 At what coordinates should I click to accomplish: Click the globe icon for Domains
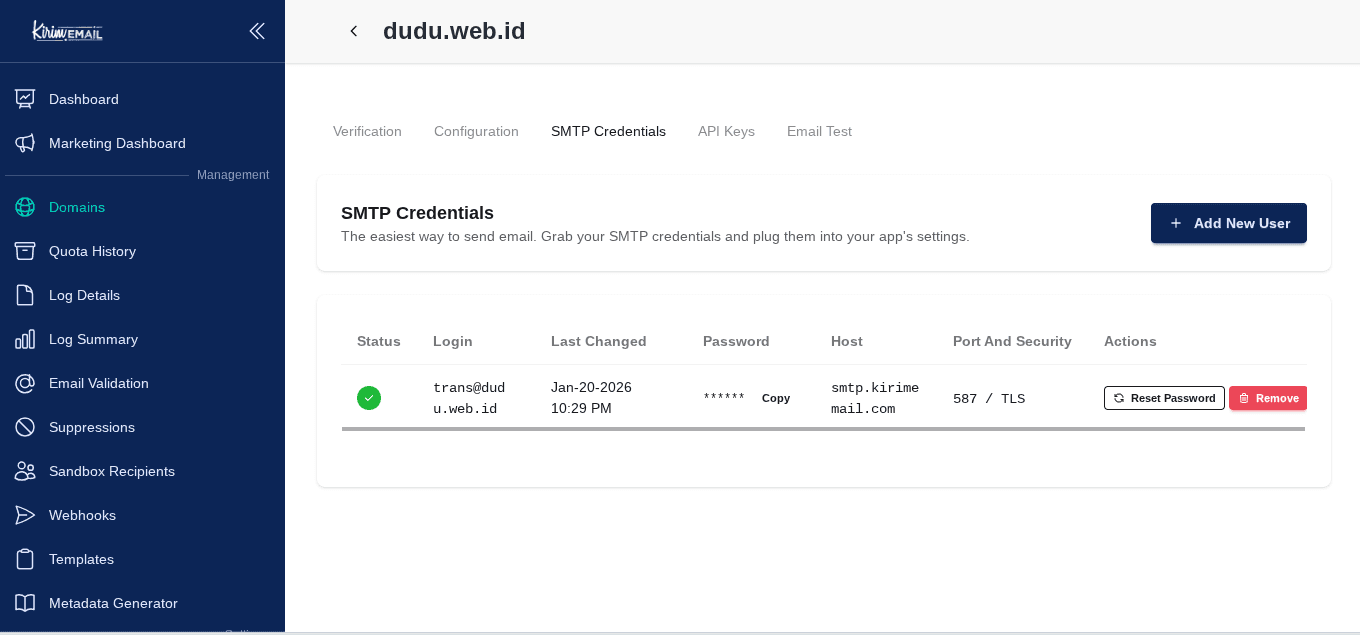(25, 207)
